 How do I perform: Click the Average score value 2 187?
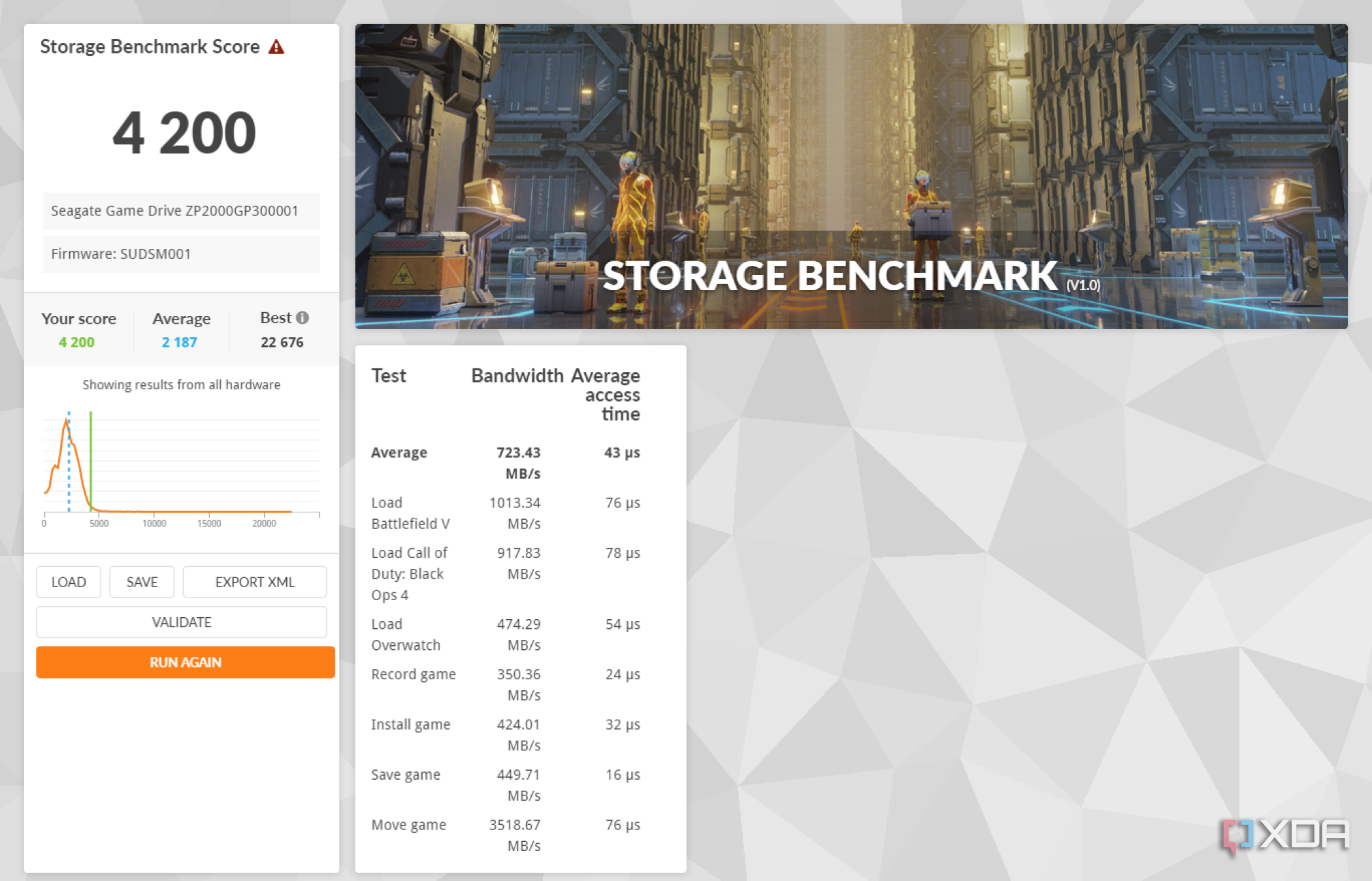coord(179,342)
